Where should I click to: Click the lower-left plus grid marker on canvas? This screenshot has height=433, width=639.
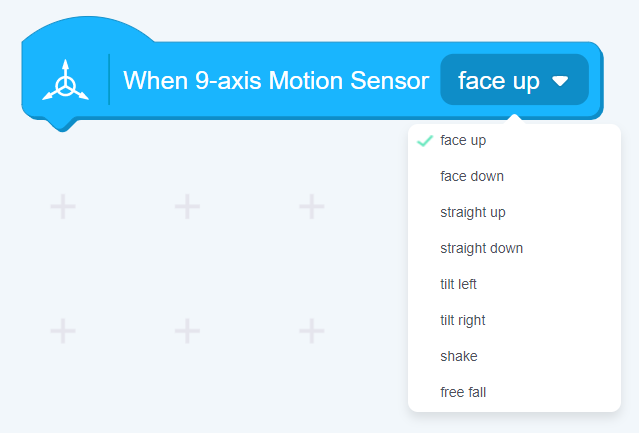63,329
